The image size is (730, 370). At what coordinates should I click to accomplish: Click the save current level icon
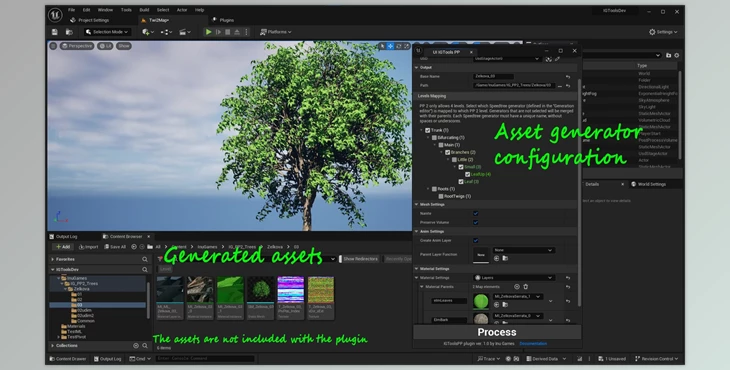55,32
